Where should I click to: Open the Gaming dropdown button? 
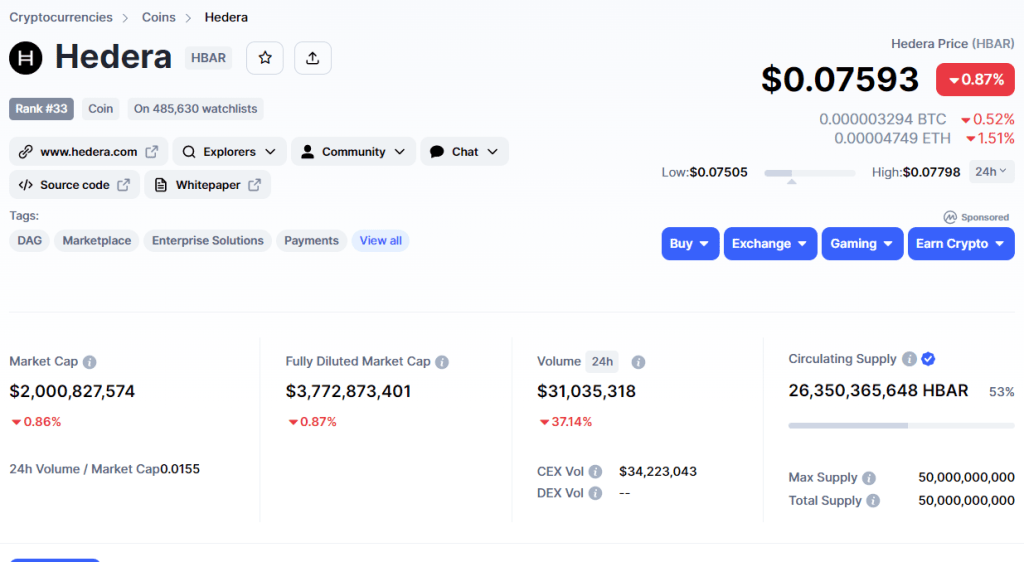tap(862, 243)
